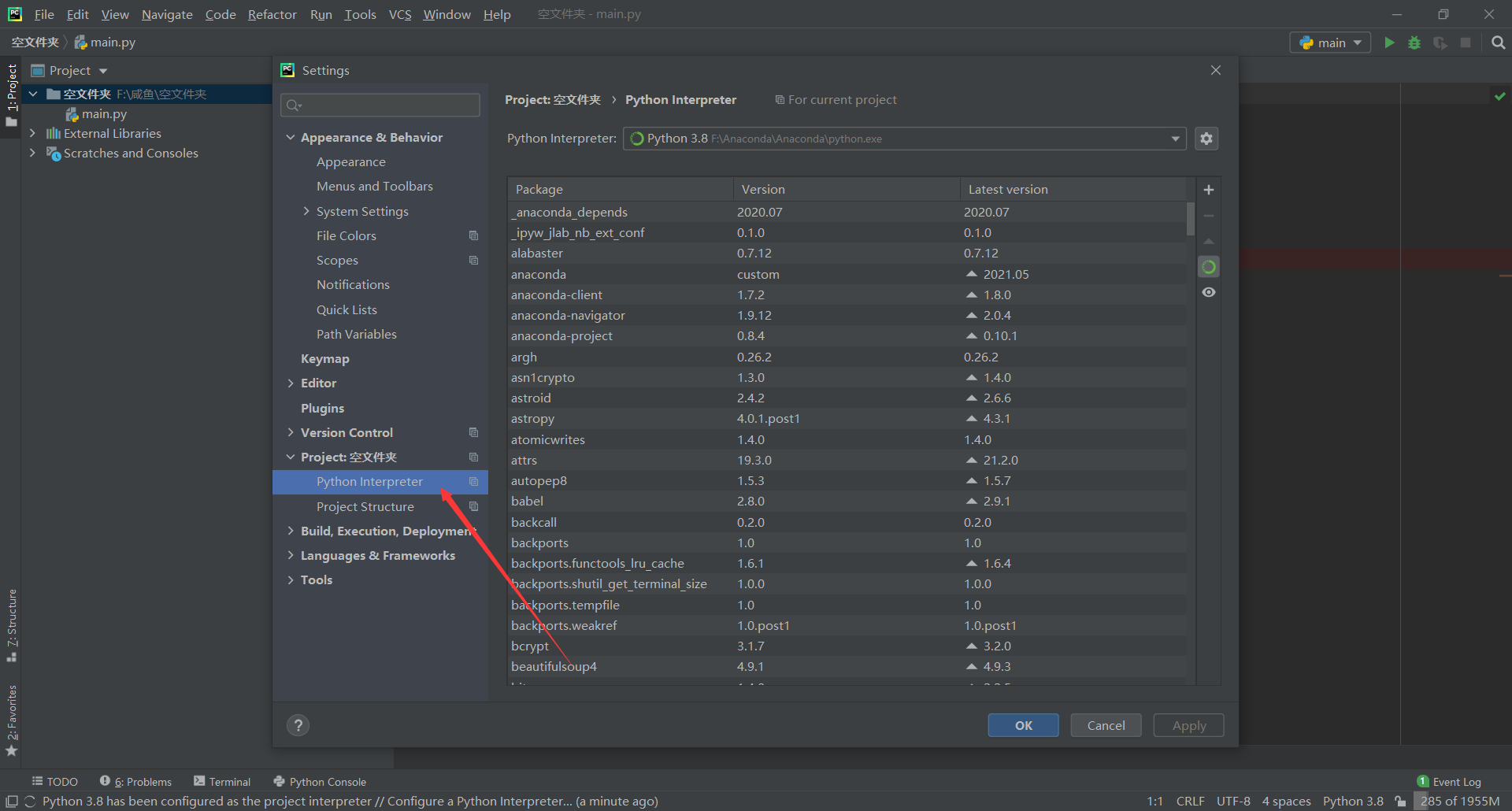Close the Settings dialog
Image resolution: width=1512 pixels, height=811 pixels.
(1216, 70)
